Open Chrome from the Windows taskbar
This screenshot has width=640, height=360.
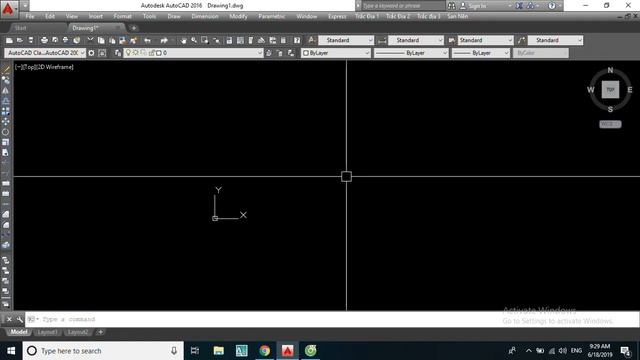click(x=264, y=351)
